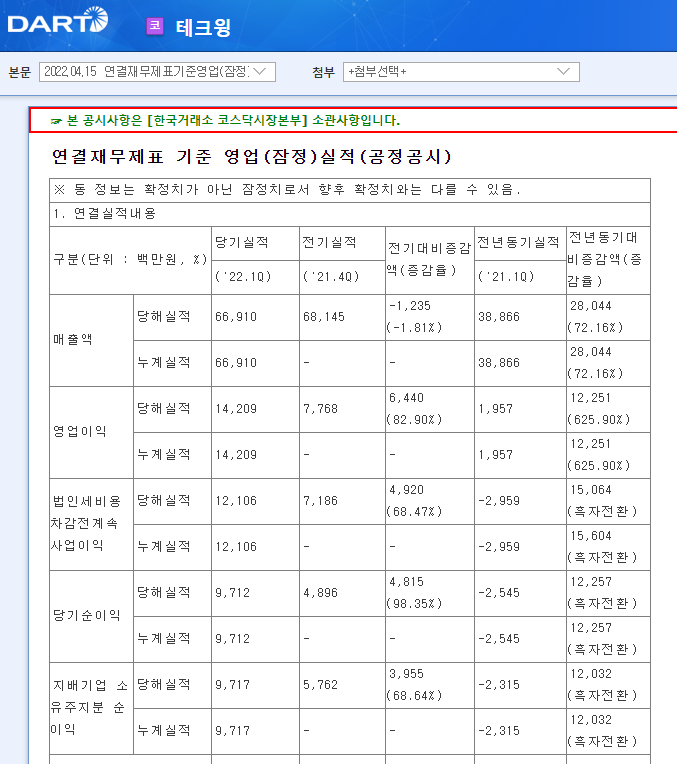Click the 연결재무제표 기준 영업(잠정)실적 title
This screenshot has height=764, width=677.
(x=251, y=156)
